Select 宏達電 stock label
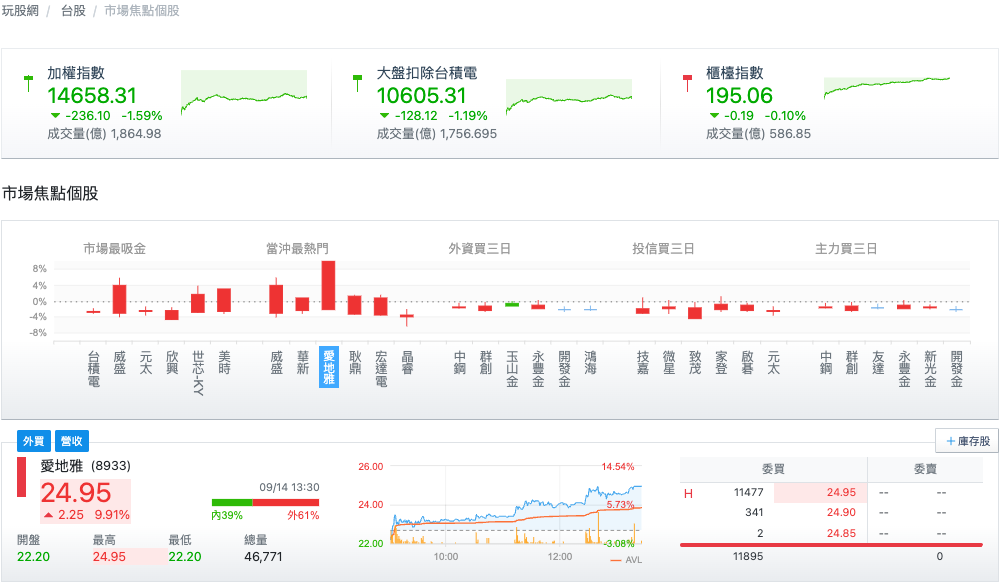The width and height of the screenshot is (1001, 588). coord(381,369)
